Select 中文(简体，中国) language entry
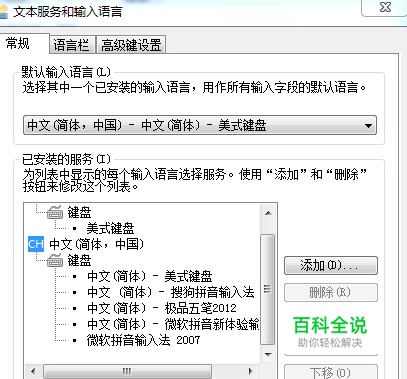Image resolution: width=407 pixels, height=379 pixels. click(97, 244)
